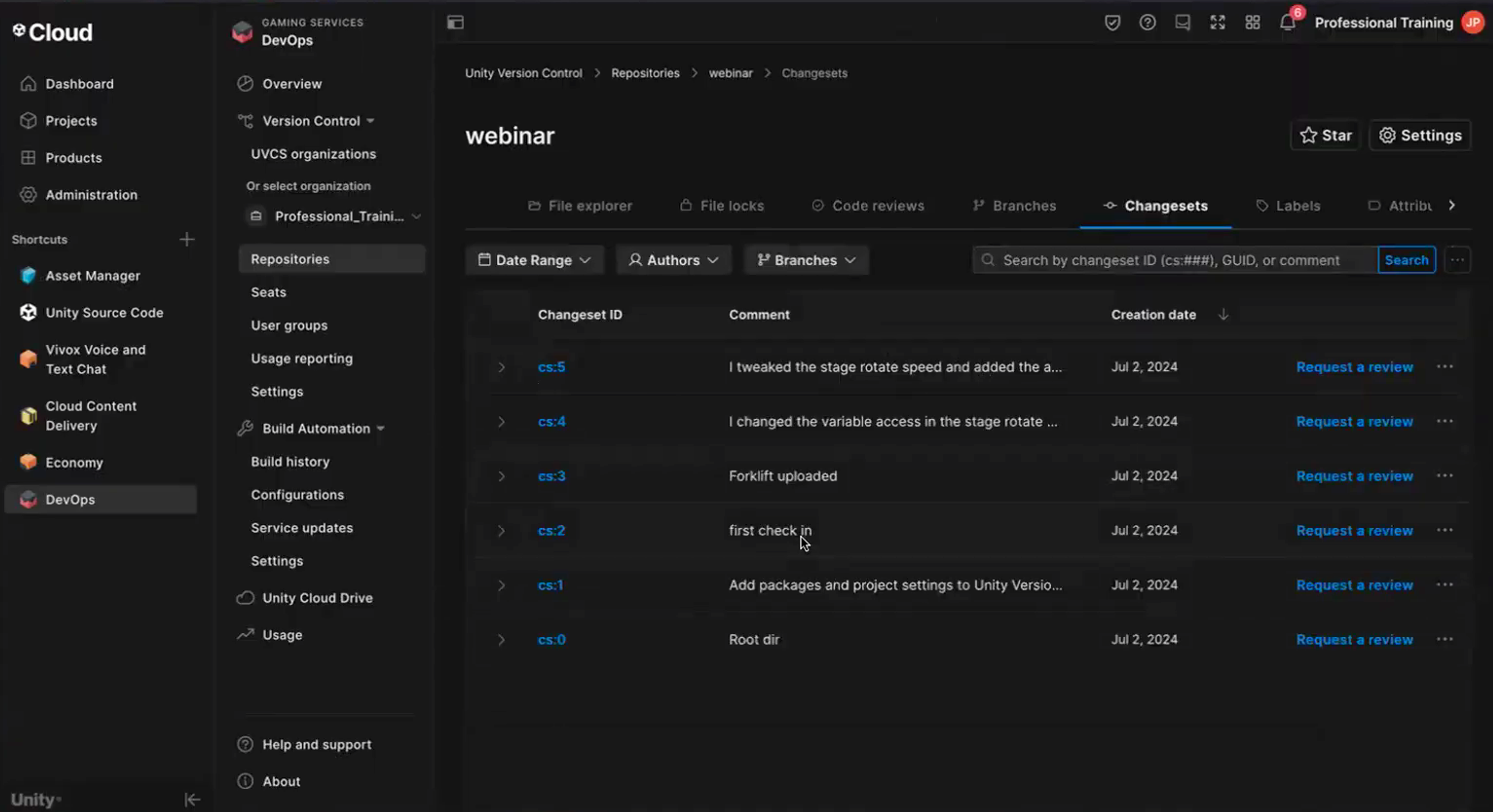Click webinar breadcrumb link

(x=730, y=74)
